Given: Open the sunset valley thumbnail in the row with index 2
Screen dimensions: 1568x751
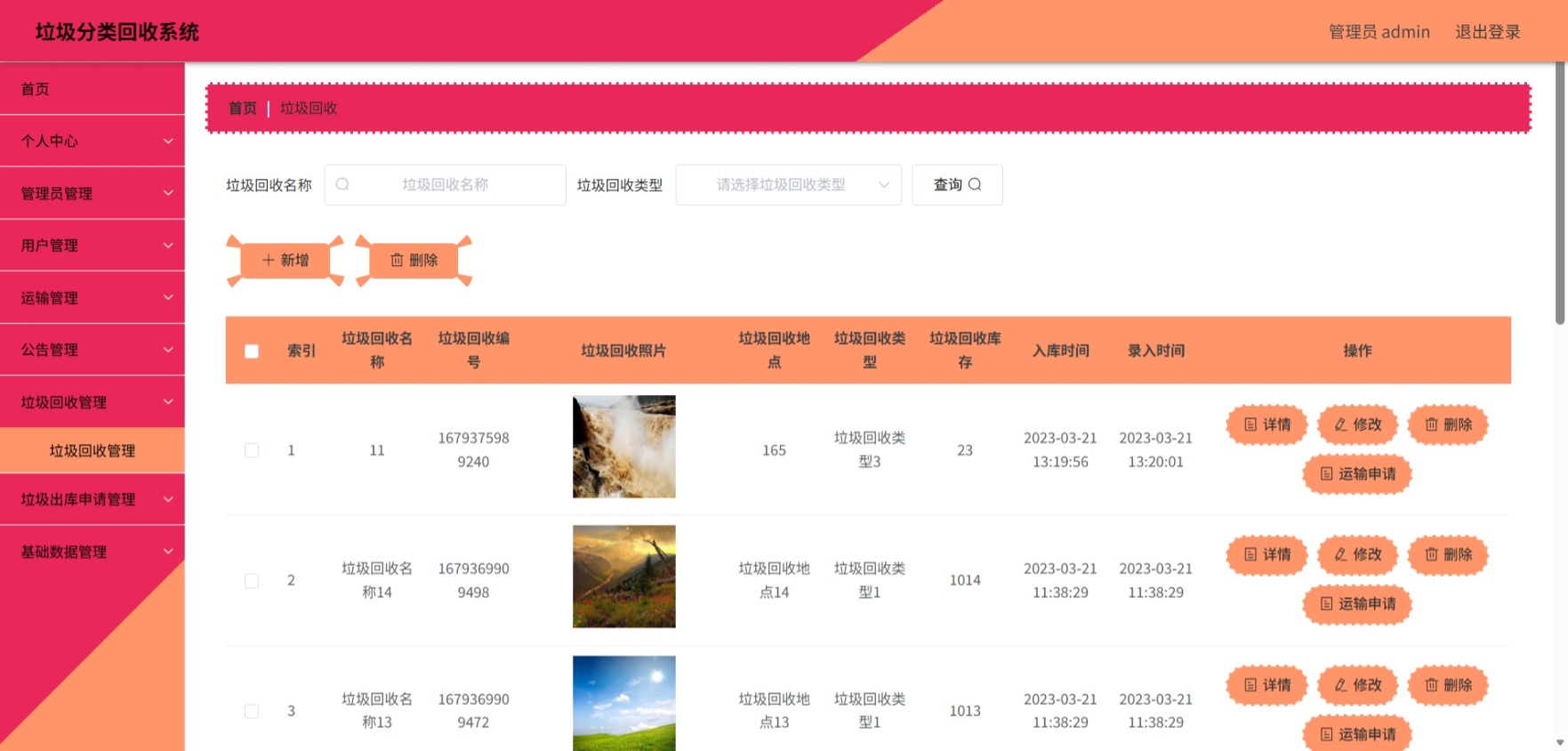Looking at the screenshot, I should point(623,577).
